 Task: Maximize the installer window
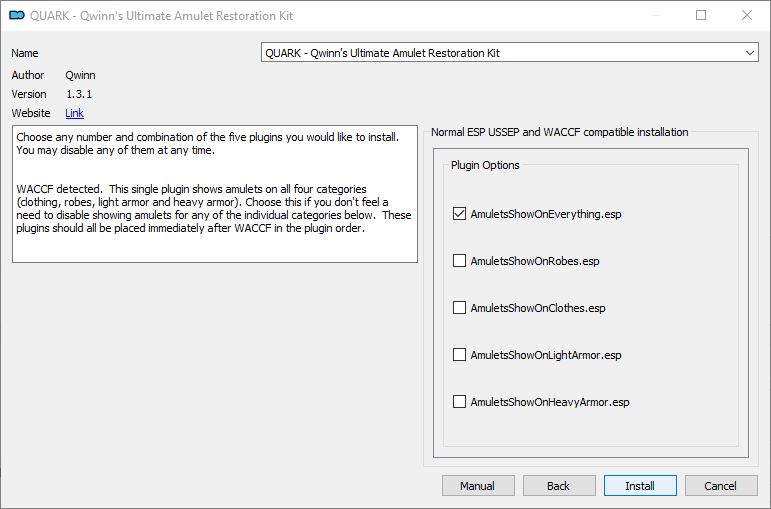pyautogui.click(x=701, y=15)
